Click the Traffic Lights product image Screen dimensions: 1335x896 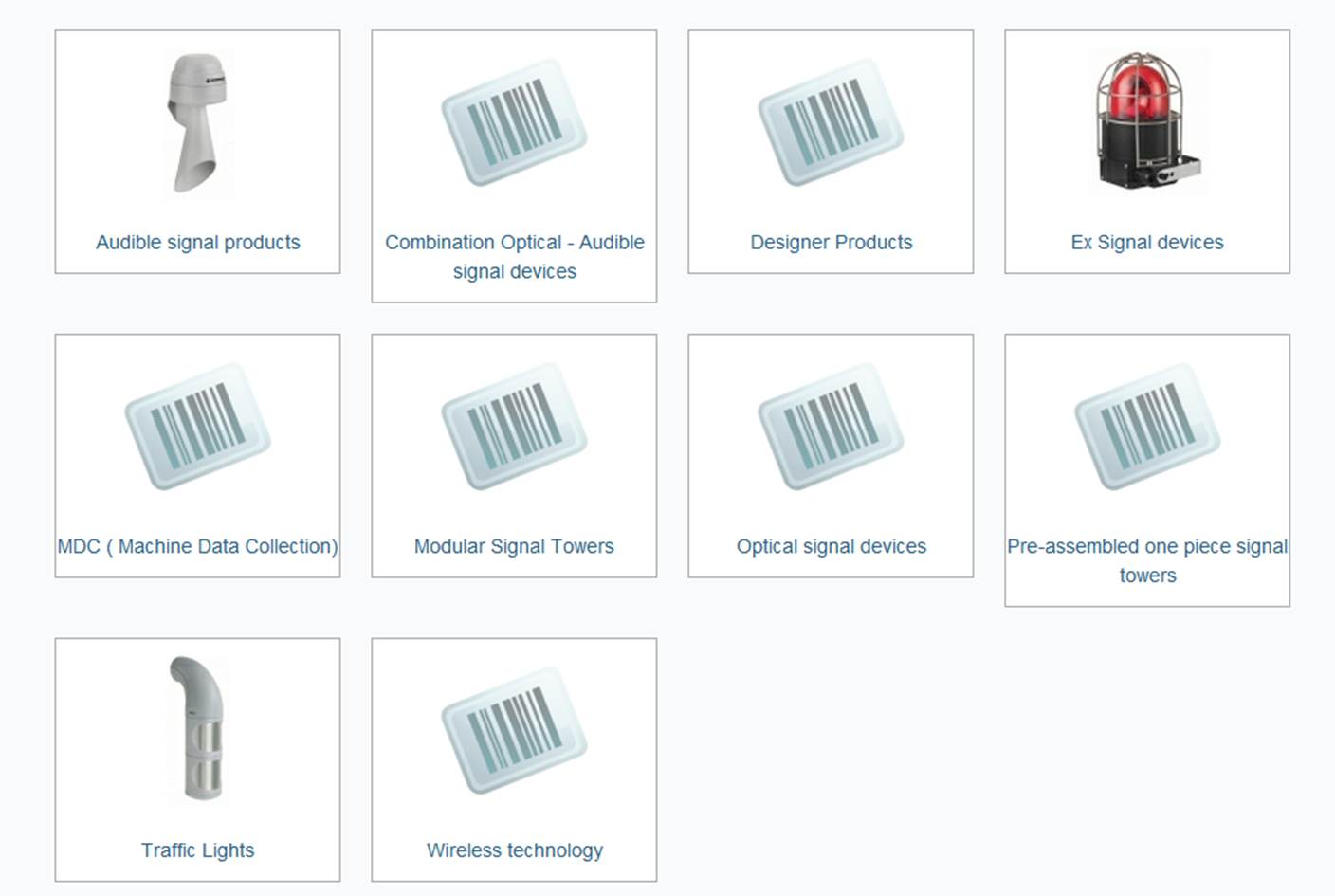coord(197,729)
